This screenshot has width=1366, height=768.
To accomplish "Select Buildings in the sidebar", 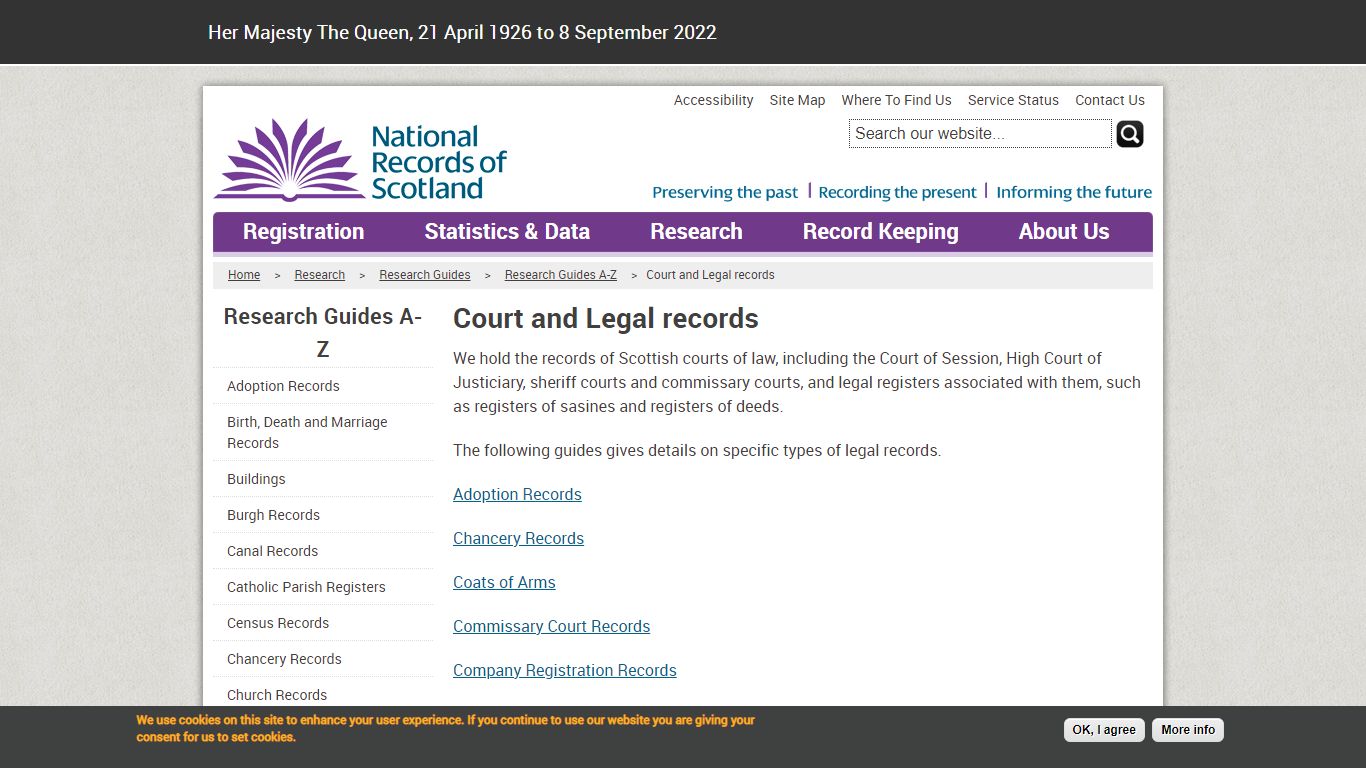I will [256, 479].
